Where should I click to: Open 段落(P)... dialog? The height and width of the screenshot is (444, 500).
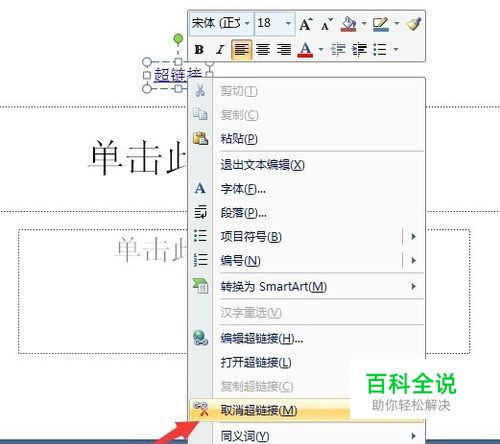point(307,213)
